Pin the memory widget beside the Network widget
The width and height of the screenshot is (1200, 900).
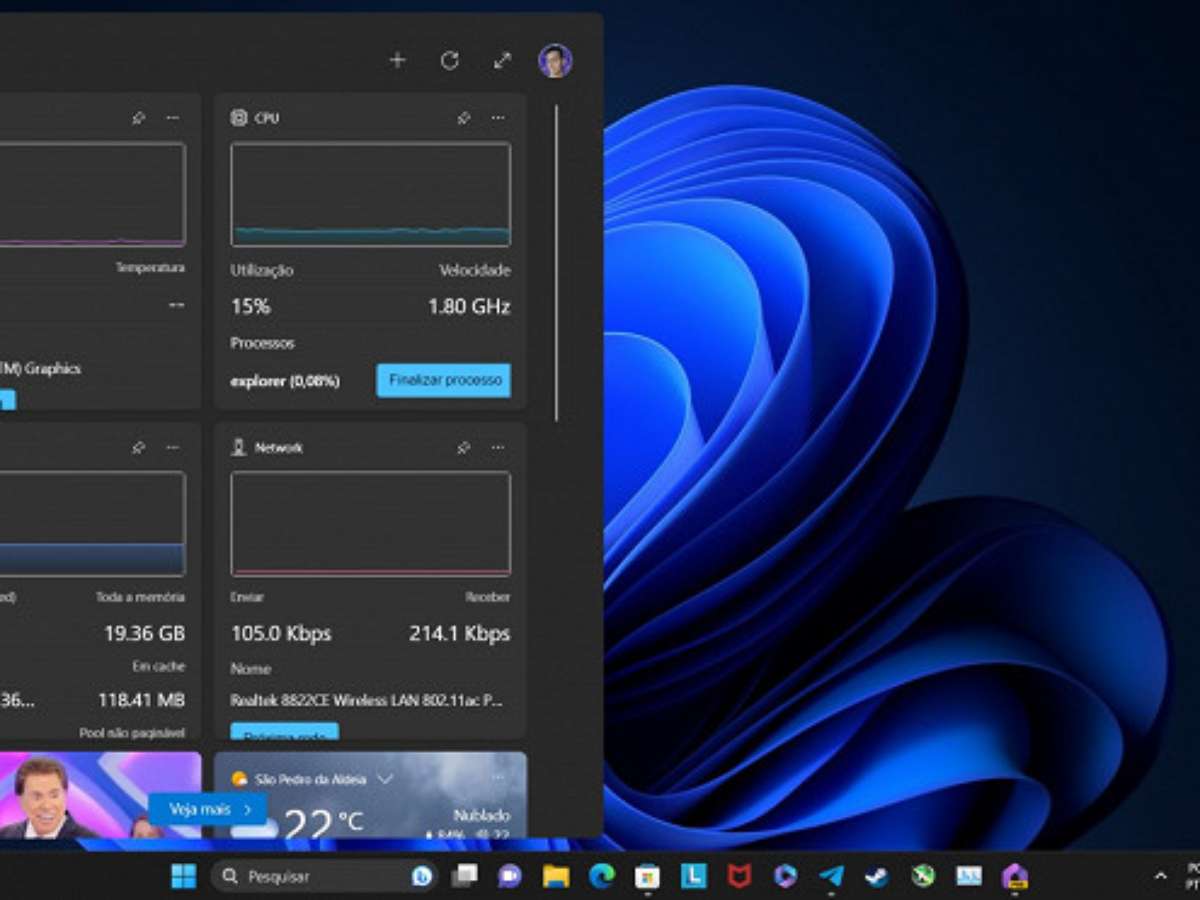[x=138, y=448]
